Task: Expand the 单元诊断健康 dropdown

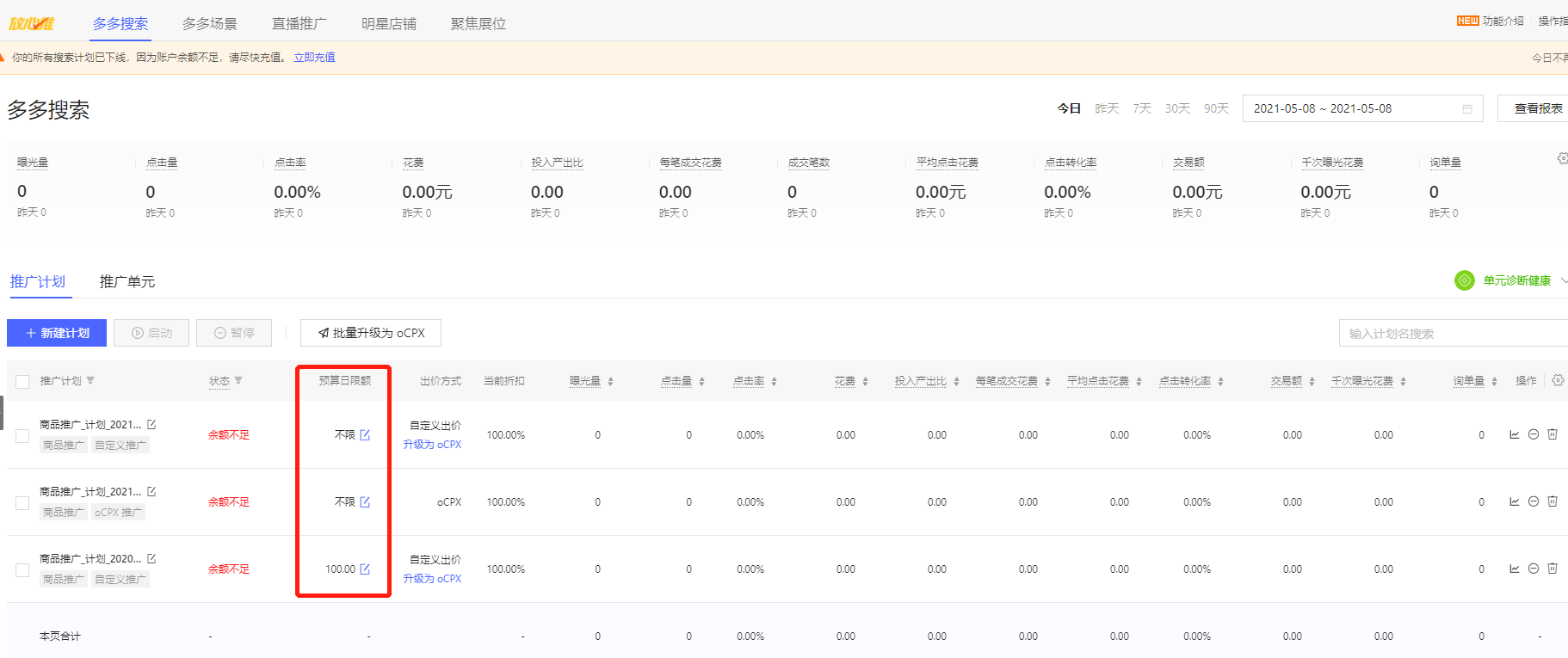Action: [1563, 280]
